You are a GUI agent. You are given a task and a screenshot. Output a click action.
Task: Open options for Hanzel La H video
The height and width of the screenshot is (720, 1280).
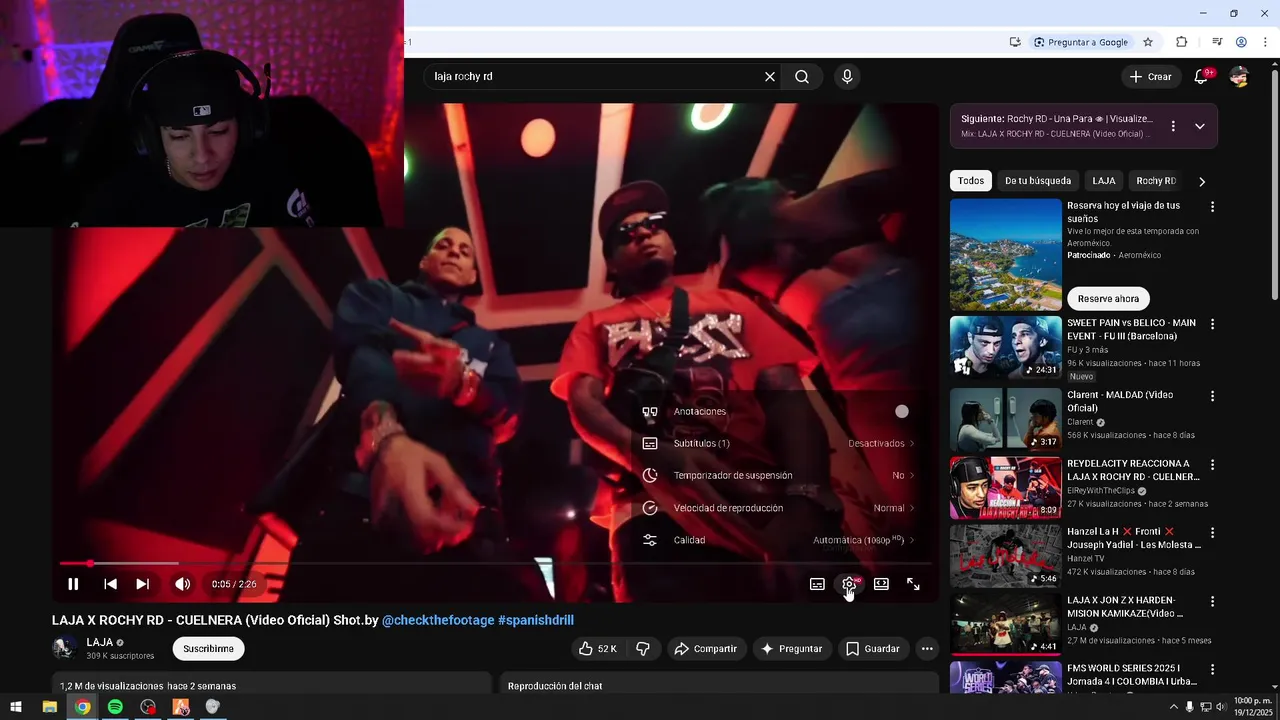click(1212, 533)
